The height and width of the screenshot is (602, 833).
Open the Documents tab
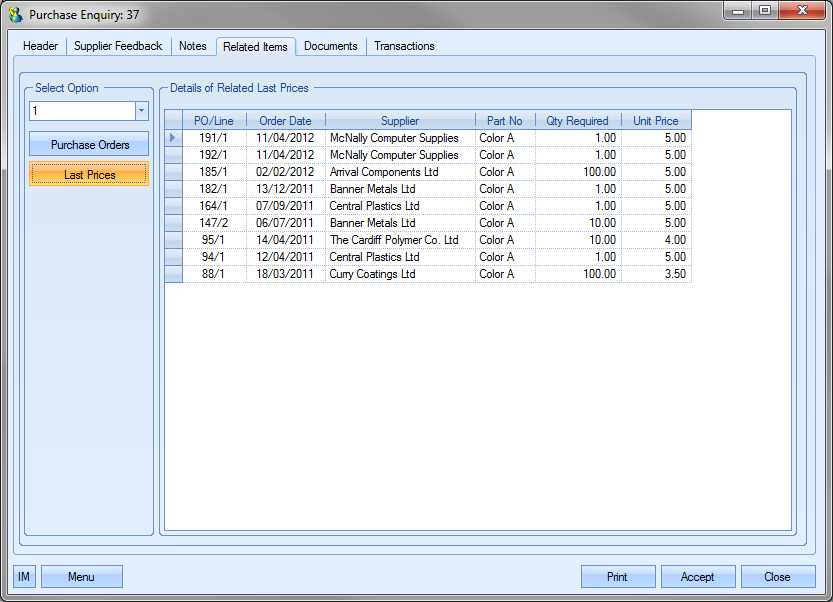tap(330, 46)
